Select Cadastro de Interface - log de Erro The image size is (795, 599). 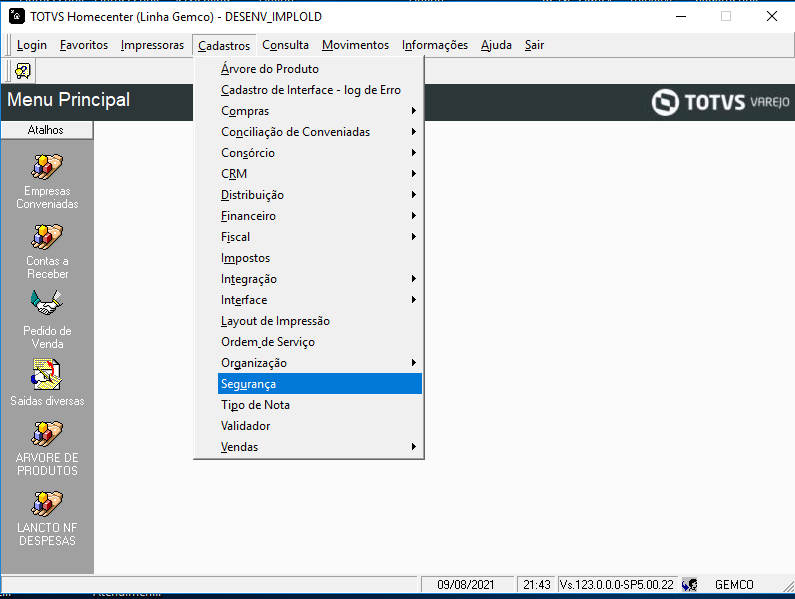[x=320, y=90]
